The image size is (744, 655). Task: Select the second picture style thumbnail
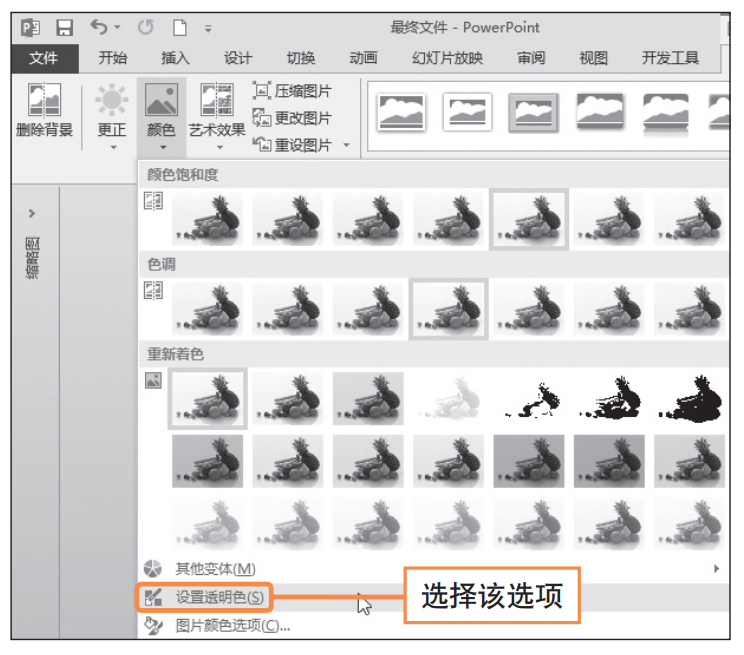click(467, 112)
